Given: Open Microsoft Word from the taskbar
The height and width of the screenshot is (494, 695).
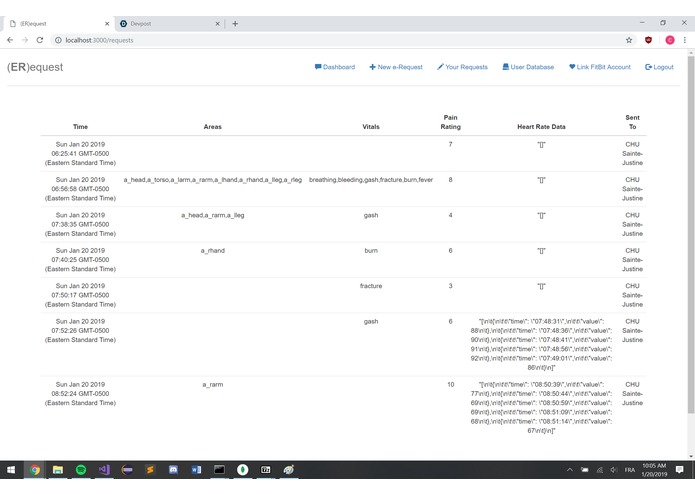Looking at the screenshot, I should (196, 470).
